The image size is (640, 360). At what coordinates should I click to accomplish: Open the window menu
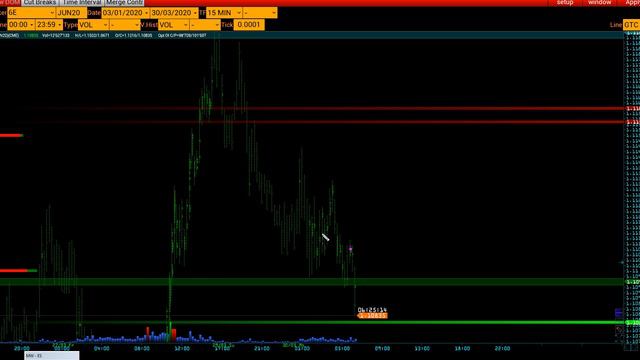pos(599,2)
